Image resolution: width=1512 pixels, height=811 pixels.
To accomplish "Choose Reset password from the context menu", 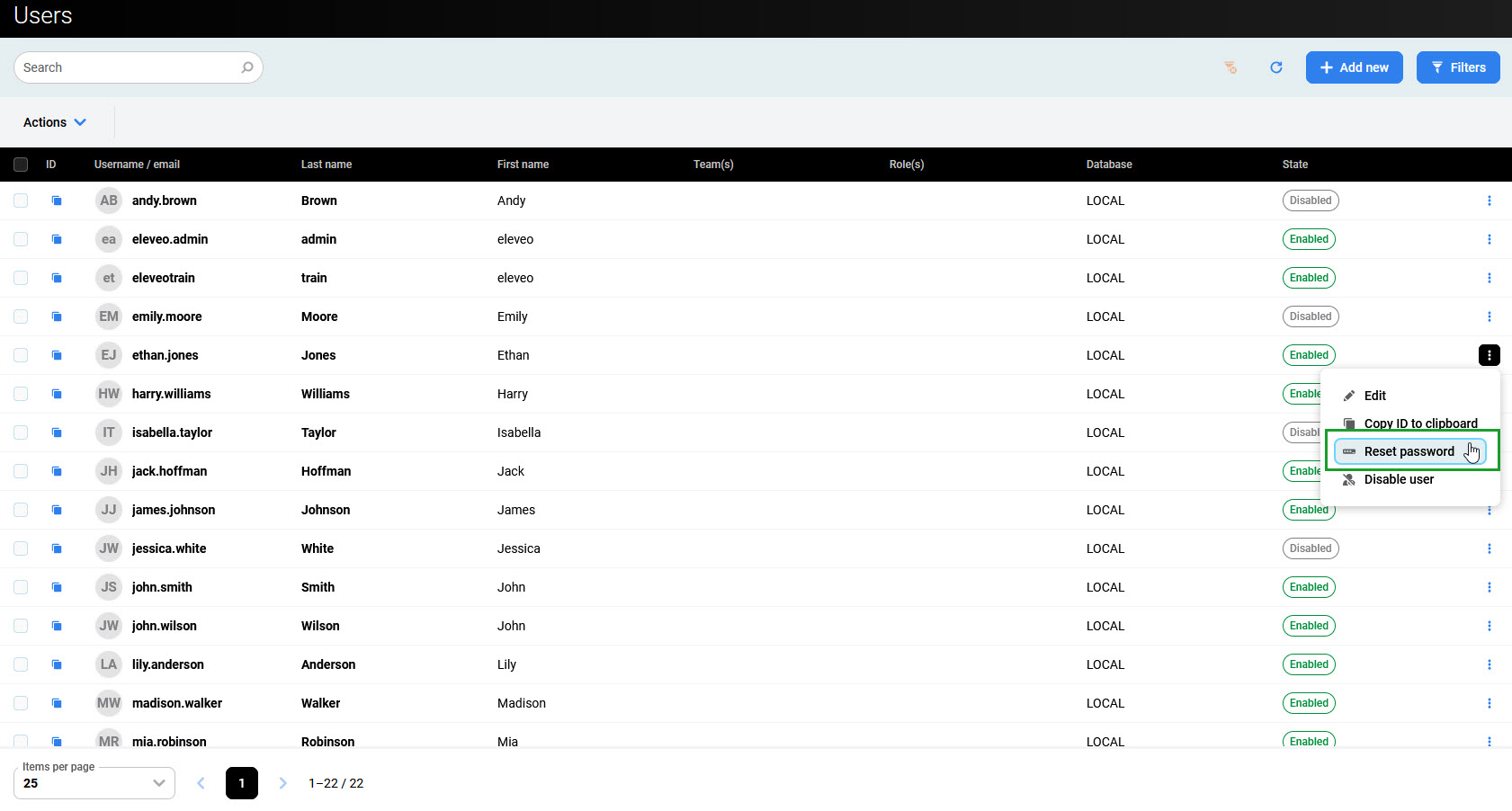I will coord(1409,451).
